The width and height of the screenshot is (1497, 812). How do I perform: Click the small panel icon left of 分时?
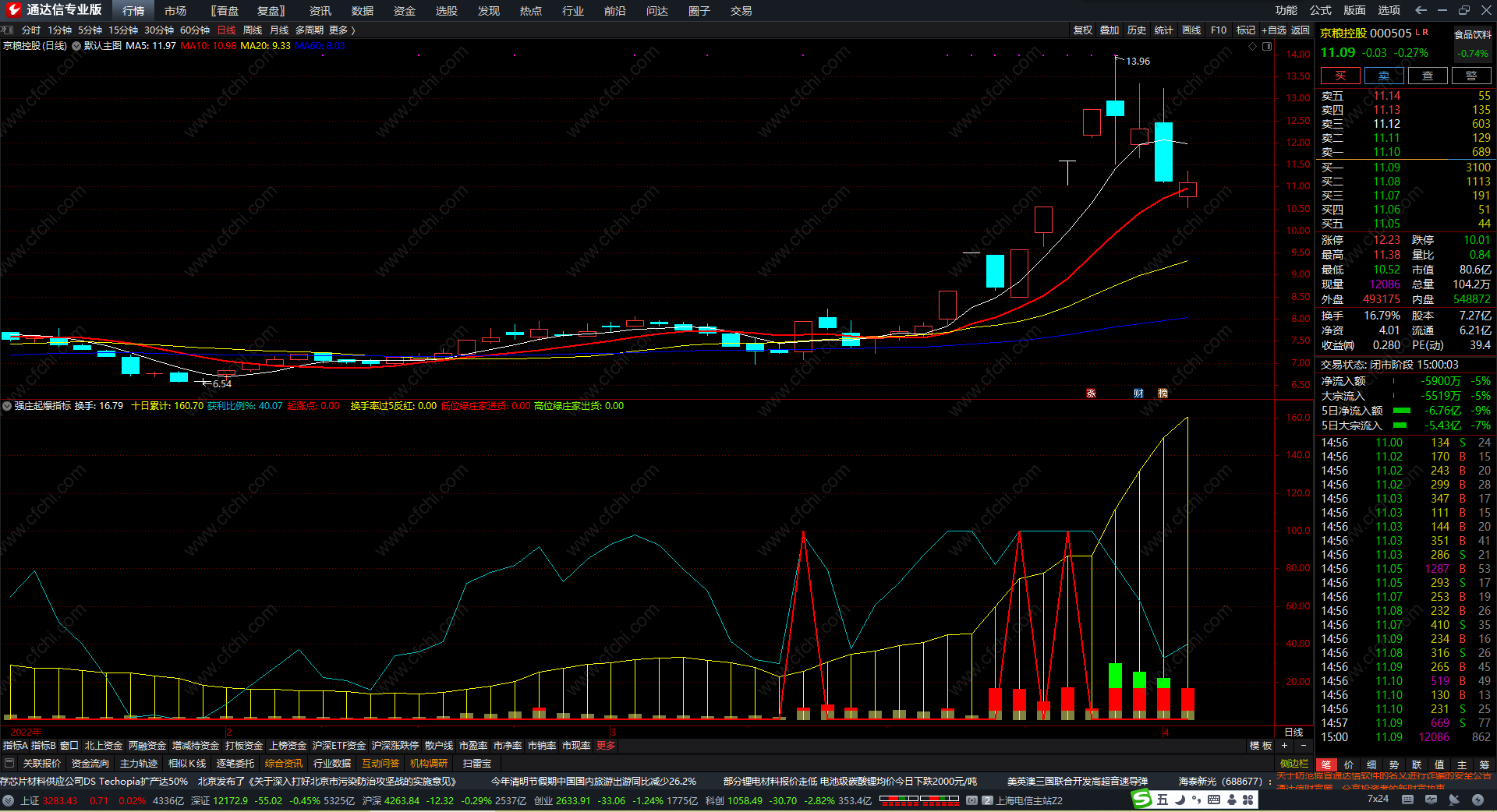click(8, 30)
